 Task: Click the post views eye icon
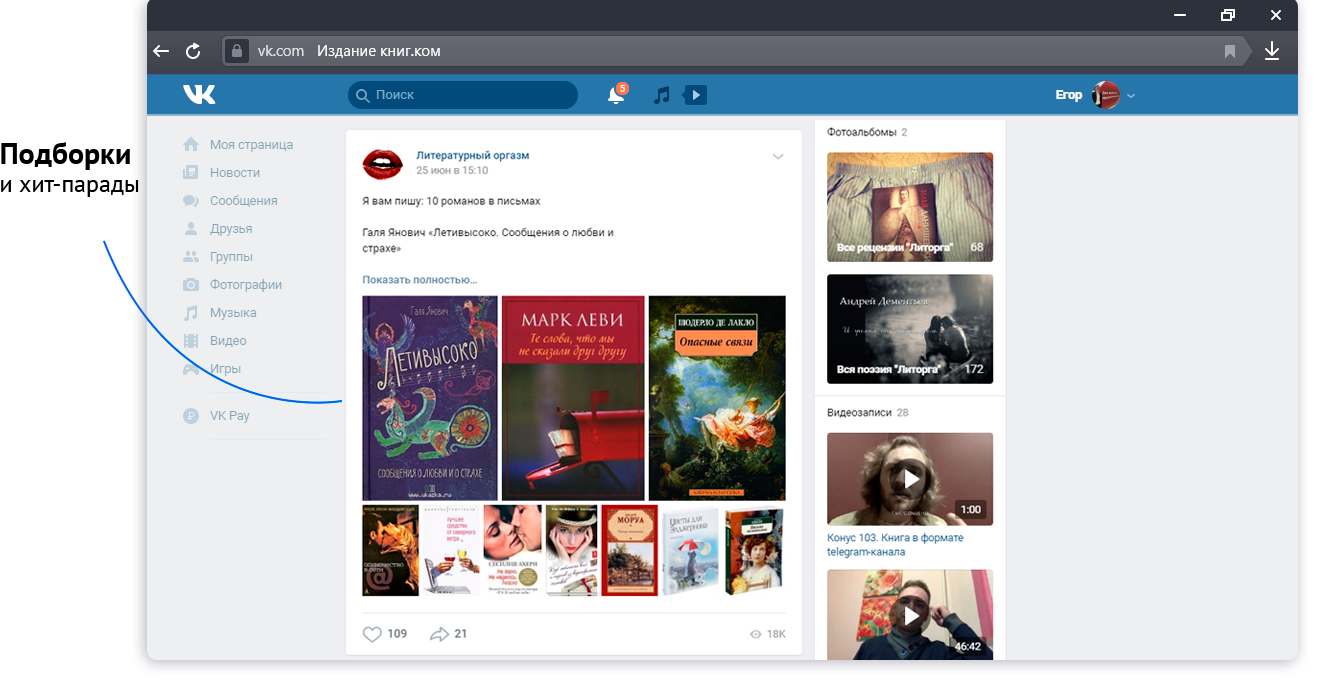(x=755, y=635)
